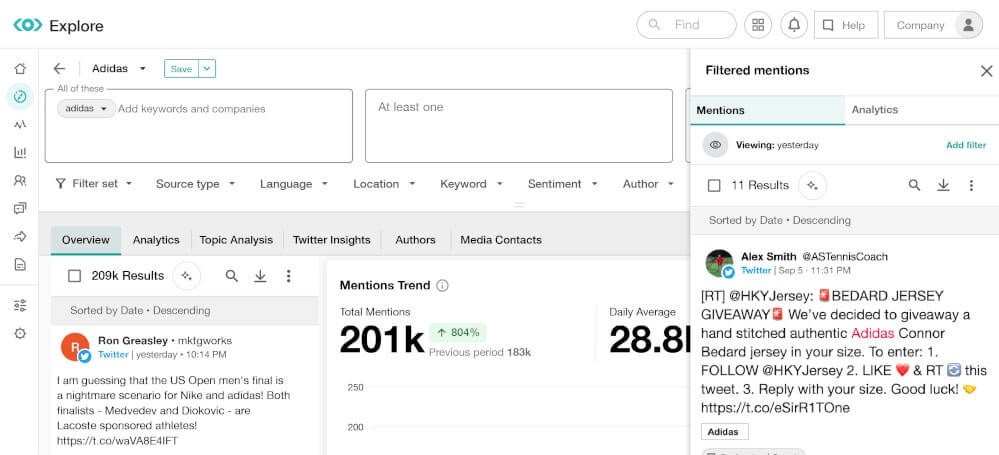Click the At least one keyword box
This screenshot has width=999, height=455.
(519, 126)
